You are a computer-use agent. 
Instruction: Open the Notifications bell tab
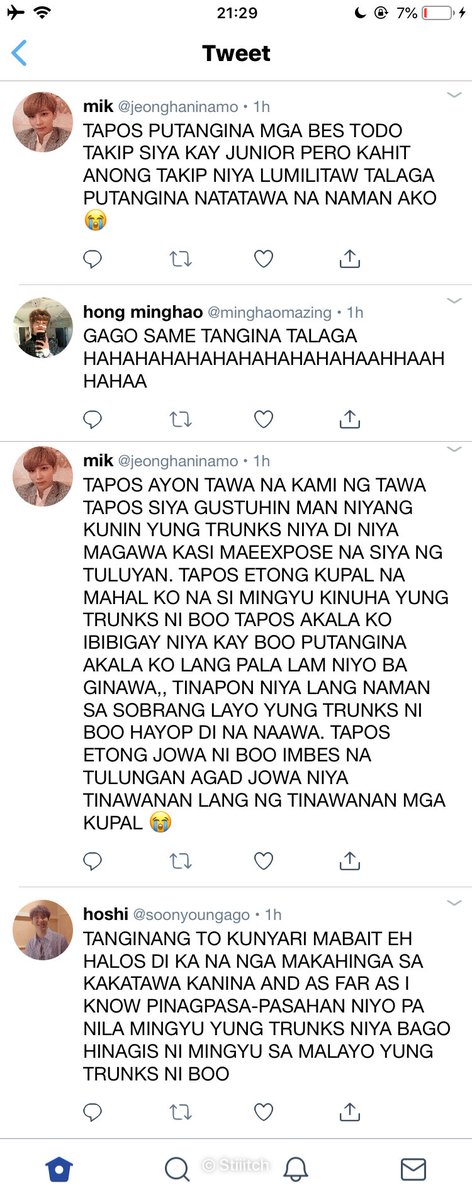tap(295, 1168)
